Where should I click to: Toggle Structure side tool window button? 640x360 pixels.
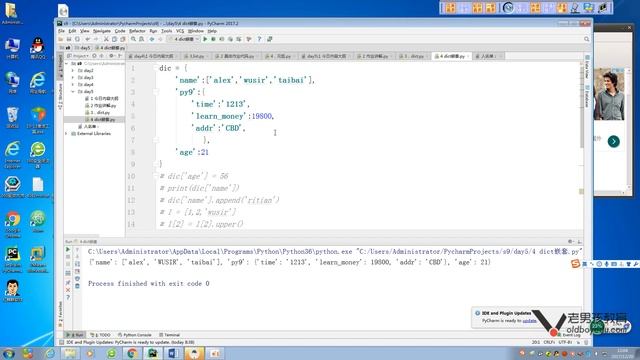(x=60, y=96)
